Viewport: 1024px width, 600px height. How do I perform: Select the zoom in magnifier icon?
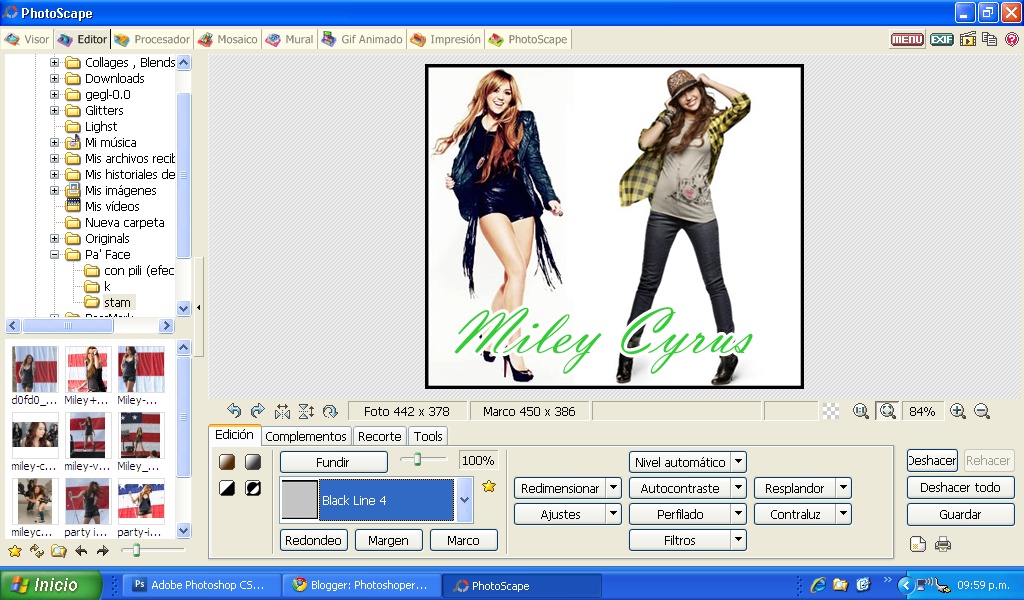[x=957, y=410]
